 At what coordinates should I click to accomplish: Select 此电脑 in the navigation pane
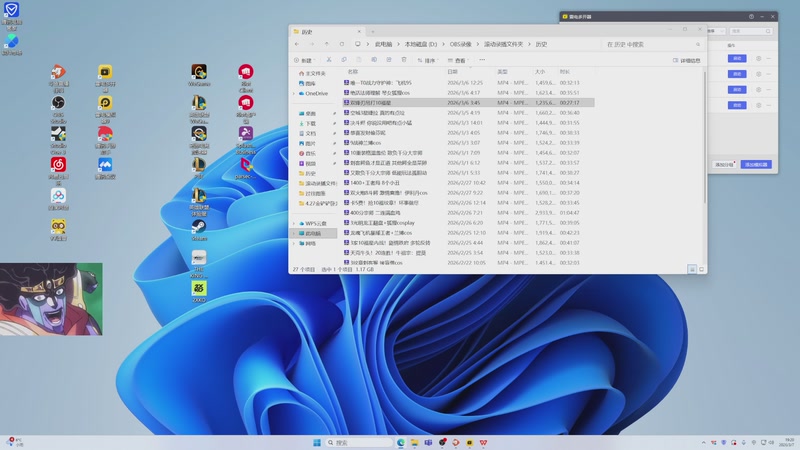[x=313, y=233]
